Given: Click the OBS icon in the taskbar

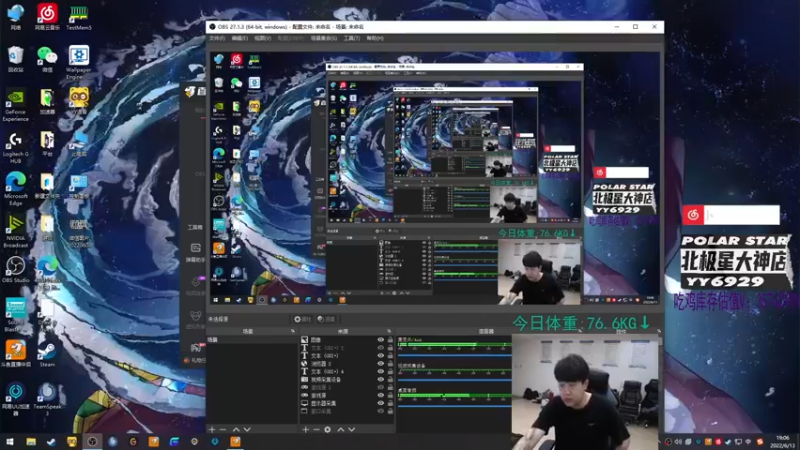Looking at the screenshot, I should pyautogui.click(x=92, y=441).
